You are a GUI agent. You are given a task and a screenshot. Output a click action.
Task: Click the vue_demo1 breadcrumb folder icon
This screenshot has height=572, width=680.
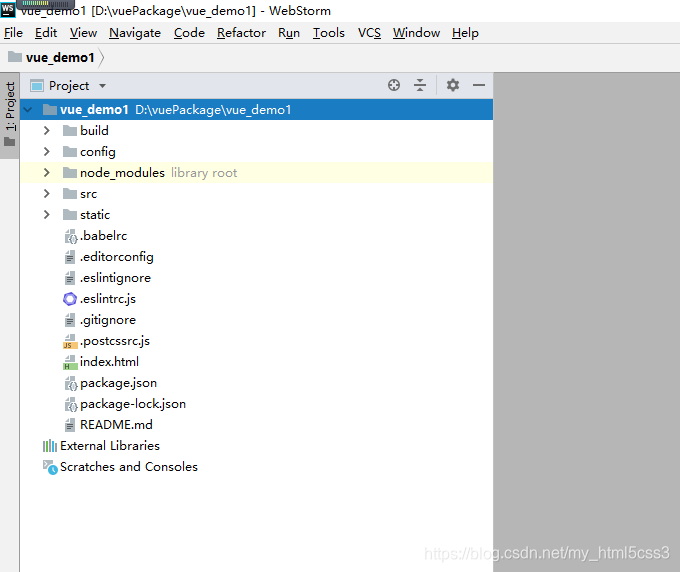pos(15,57)
